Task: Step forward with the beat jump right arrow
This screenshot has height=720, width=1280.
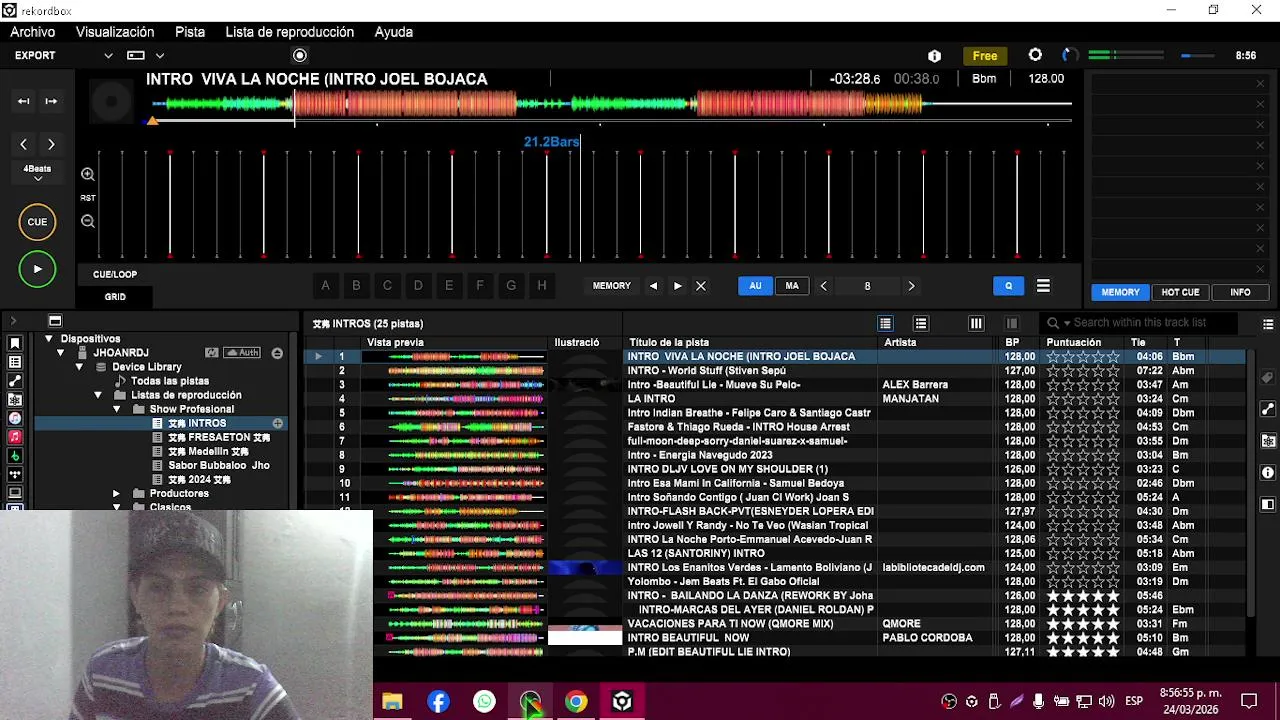Action: pos(51,144)
